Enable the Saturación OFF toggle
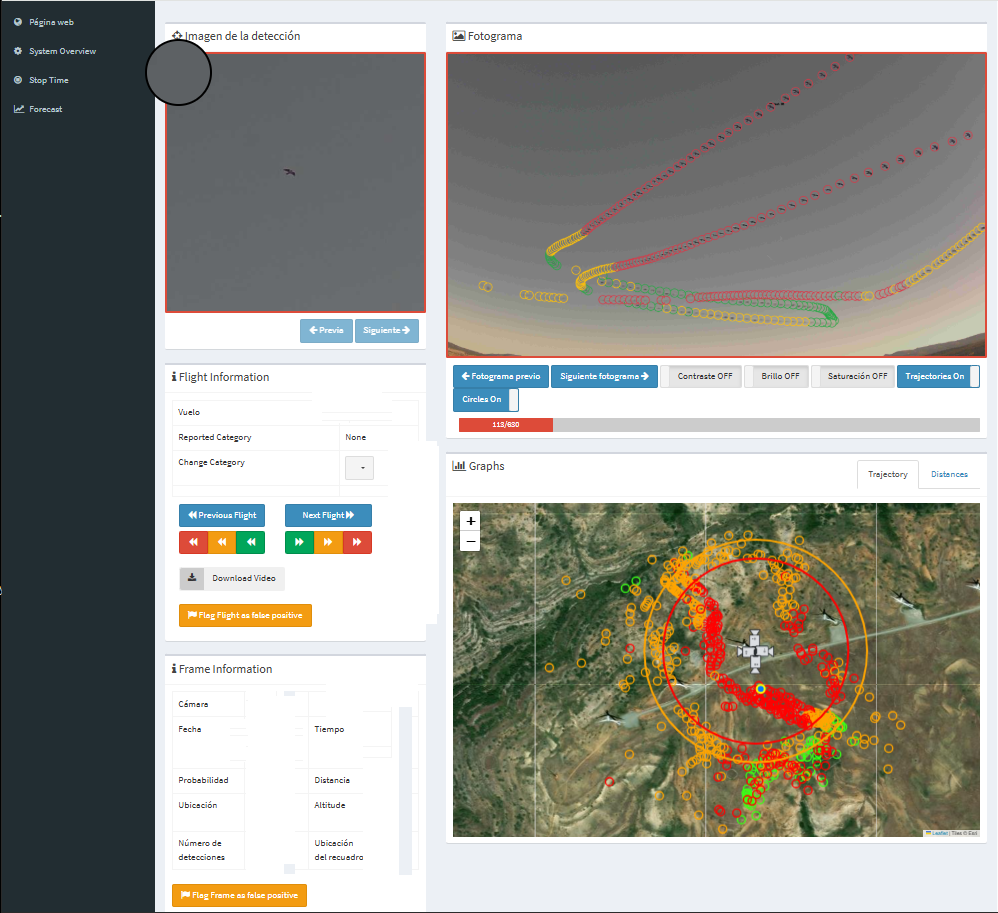The width and height of the screenshot is (998, 913). 851,376
